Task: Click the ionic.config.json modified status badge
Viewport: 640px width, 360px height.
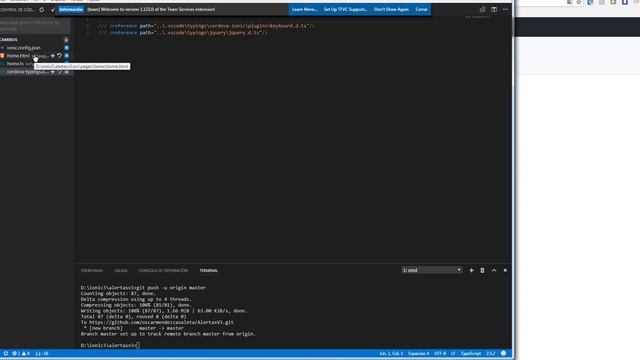Action: (67, 48)
